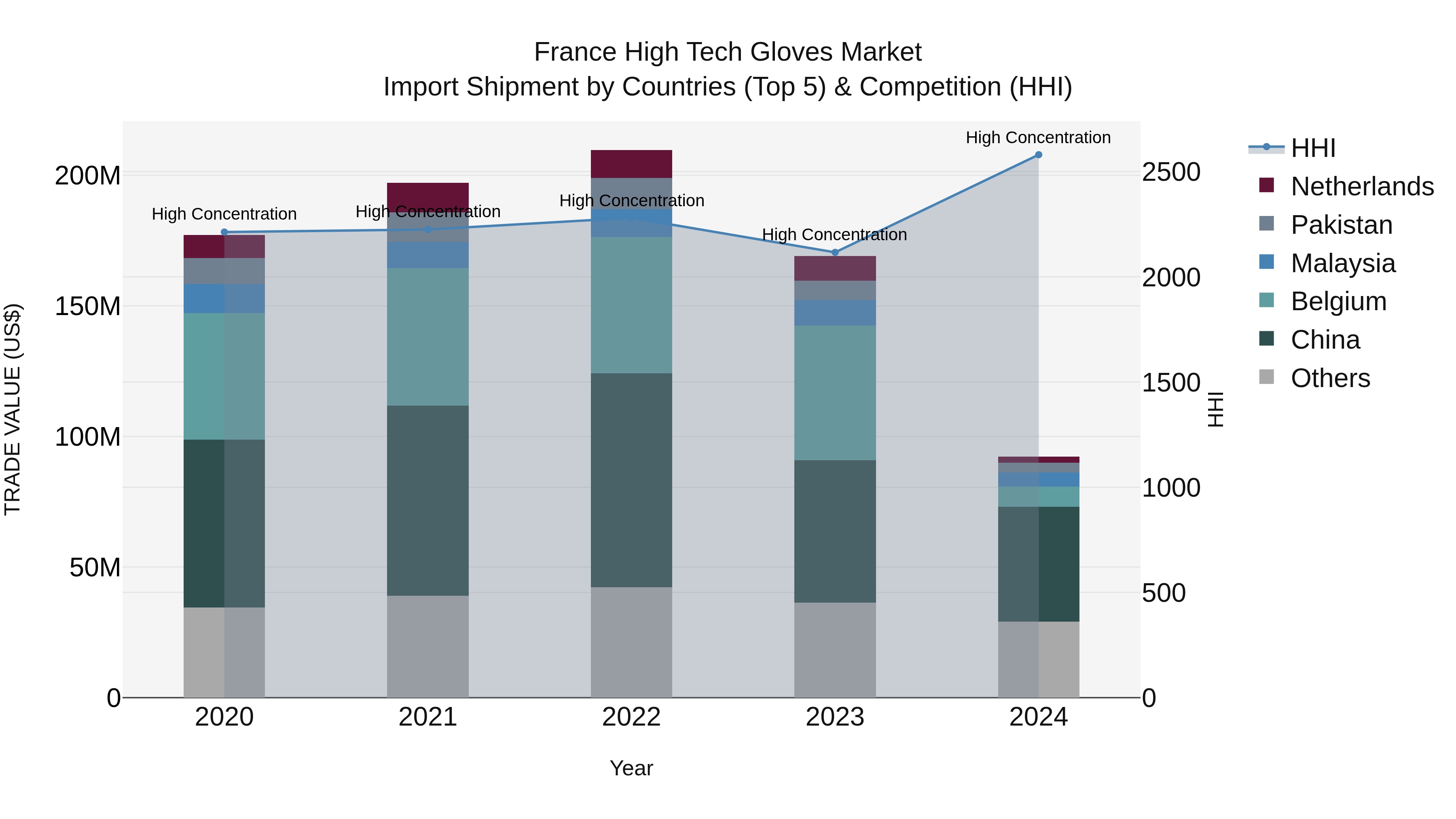1456x819 pixels.
Task: Click the Pakistan legend color swatch
Action: coord(1267,223)
